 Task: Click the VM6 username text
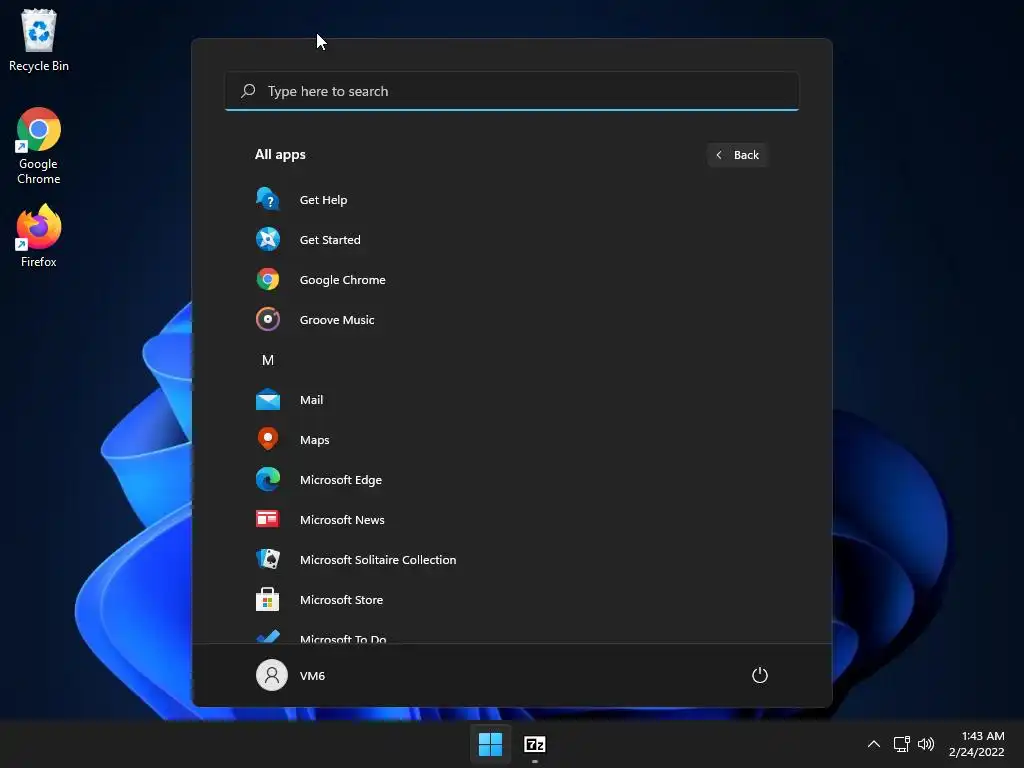pos(312,676)
